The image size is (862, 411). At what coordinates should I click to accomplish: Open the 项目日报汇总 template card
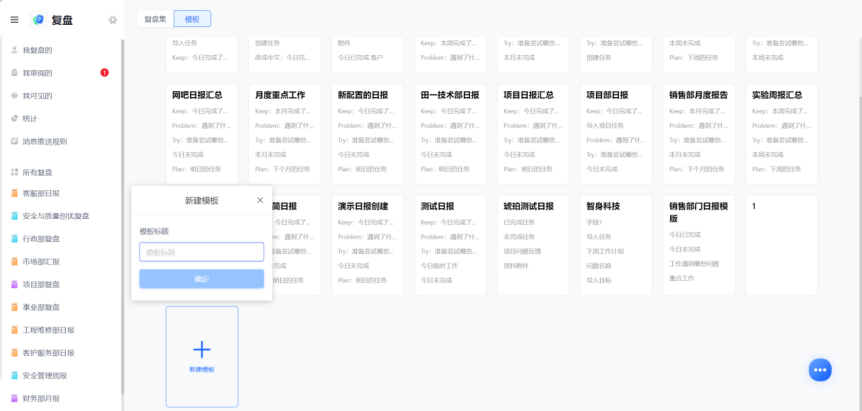point(533,134)
